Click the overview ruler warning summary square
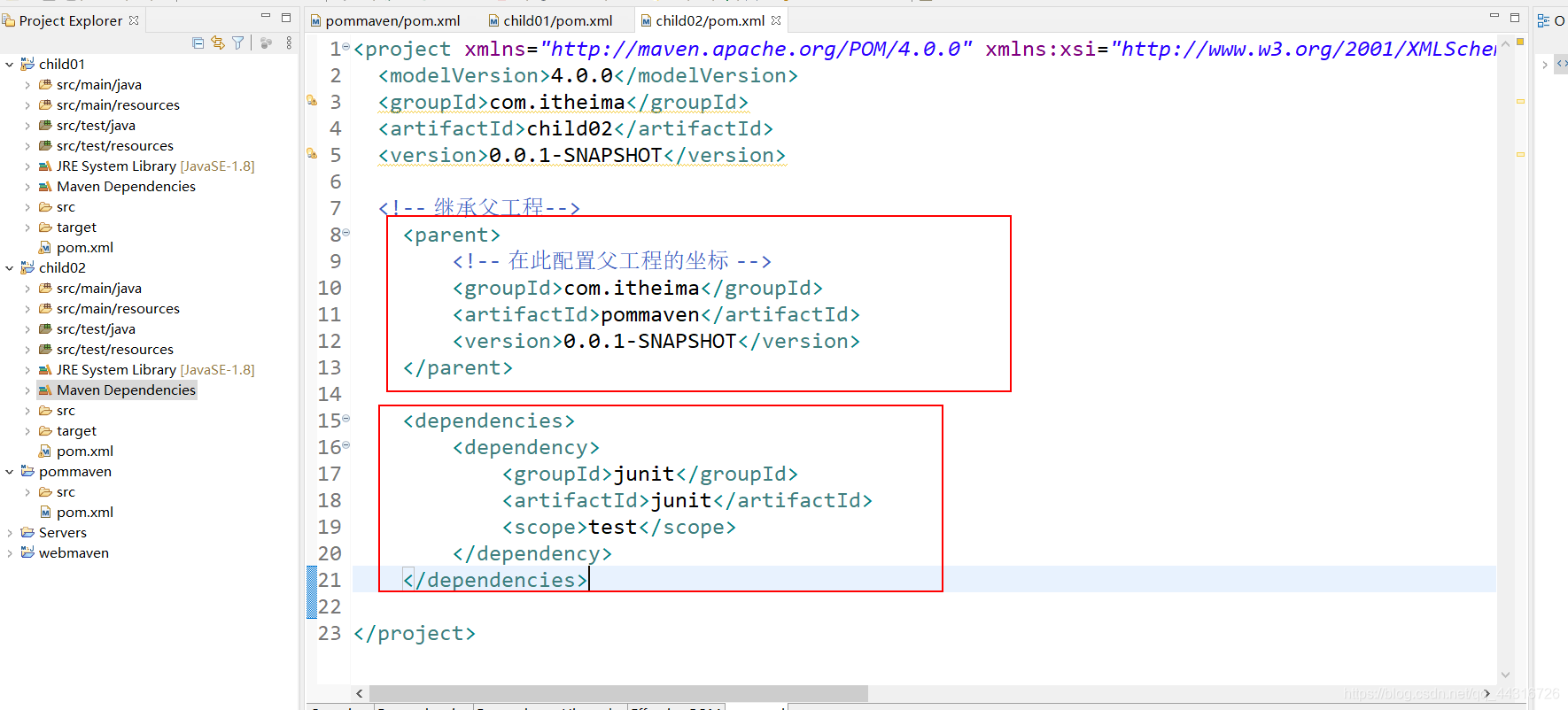 [x=1520, y=42]
